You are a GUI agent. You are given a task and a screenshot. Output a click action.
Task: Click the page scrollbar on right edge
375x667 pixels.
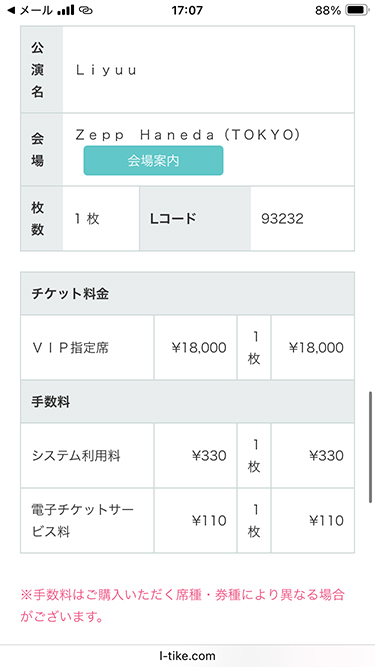[x=371, y=447]
